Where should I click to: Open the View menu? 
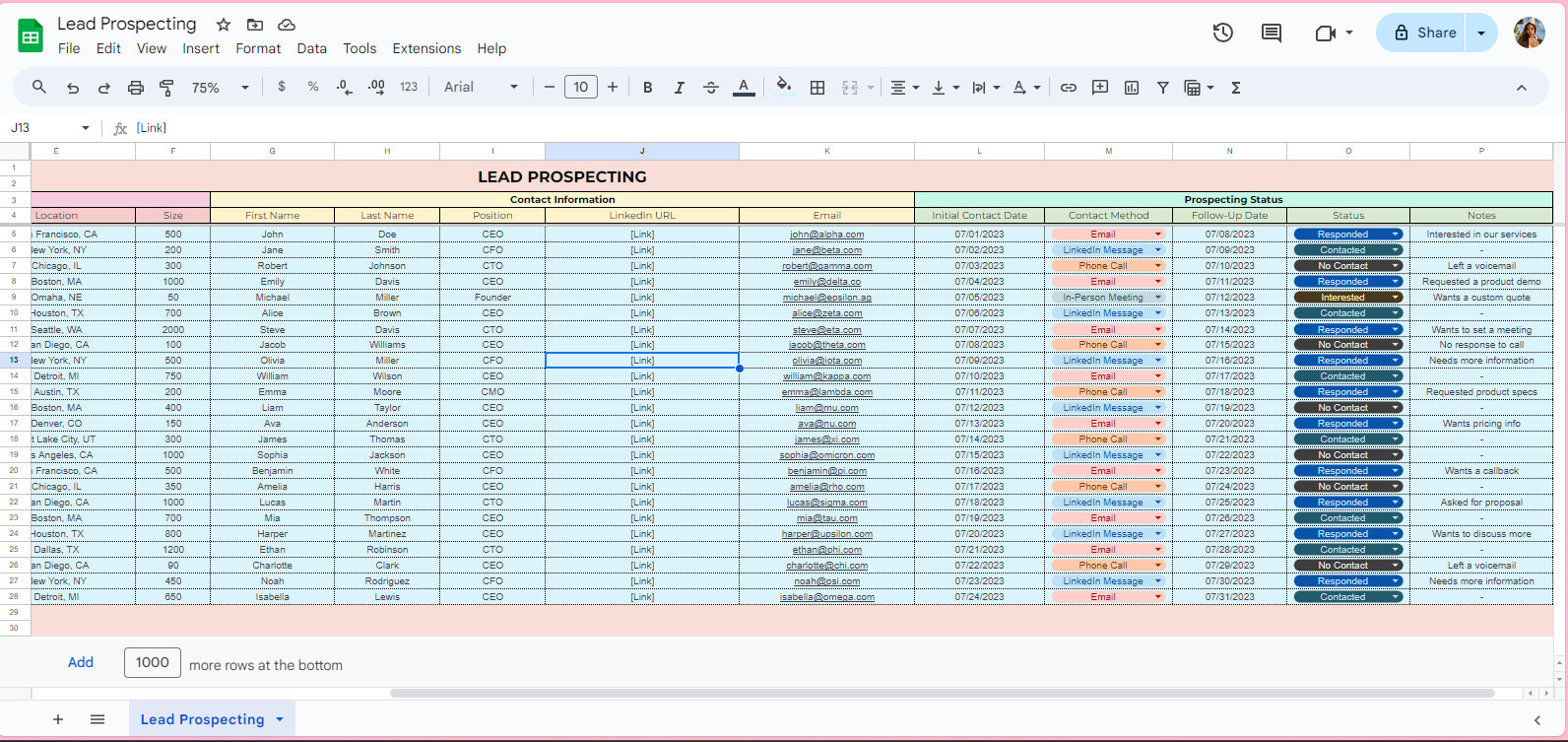click(x=152, y=48)
